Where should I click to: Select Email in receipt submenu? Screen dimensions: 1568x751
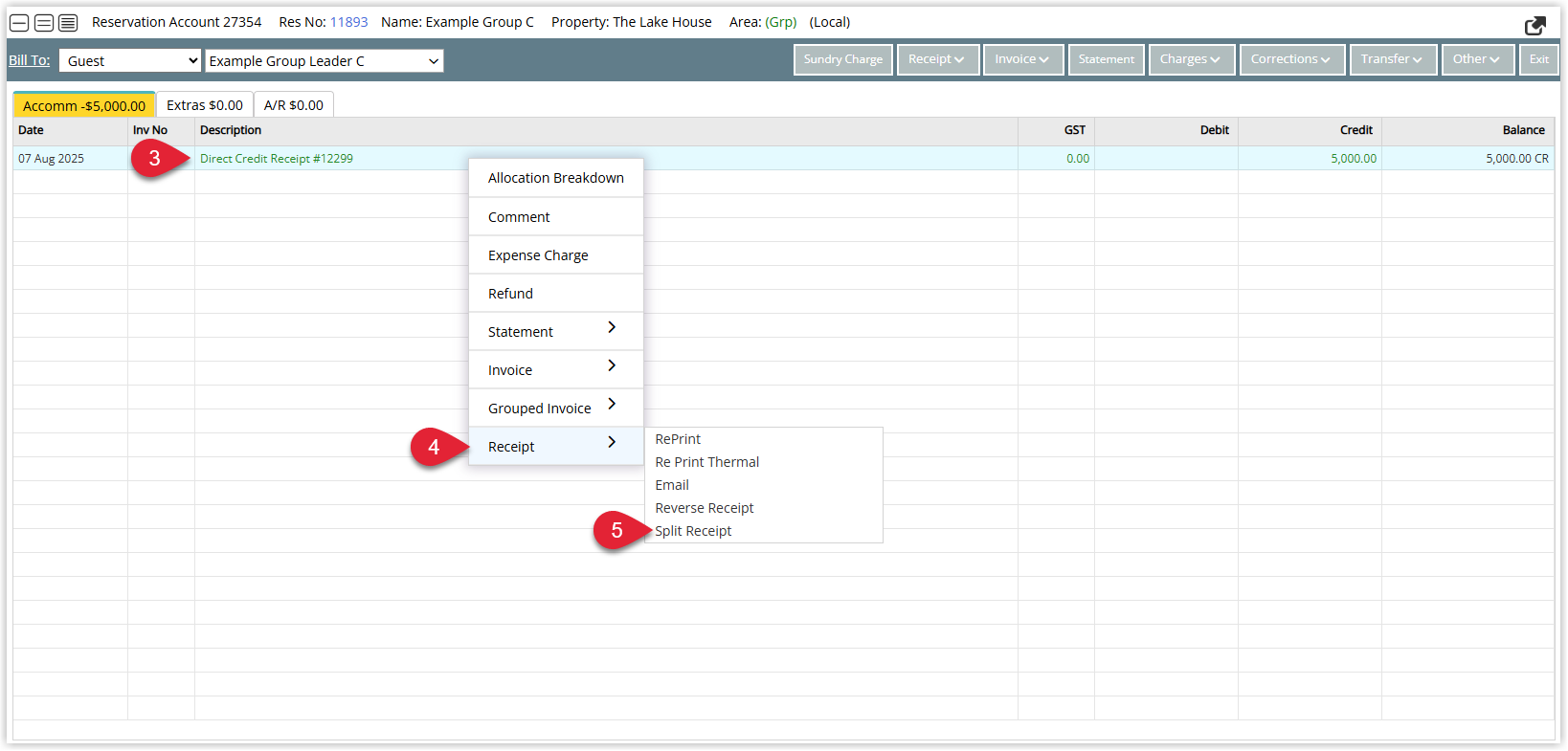[x=763, y=485]
